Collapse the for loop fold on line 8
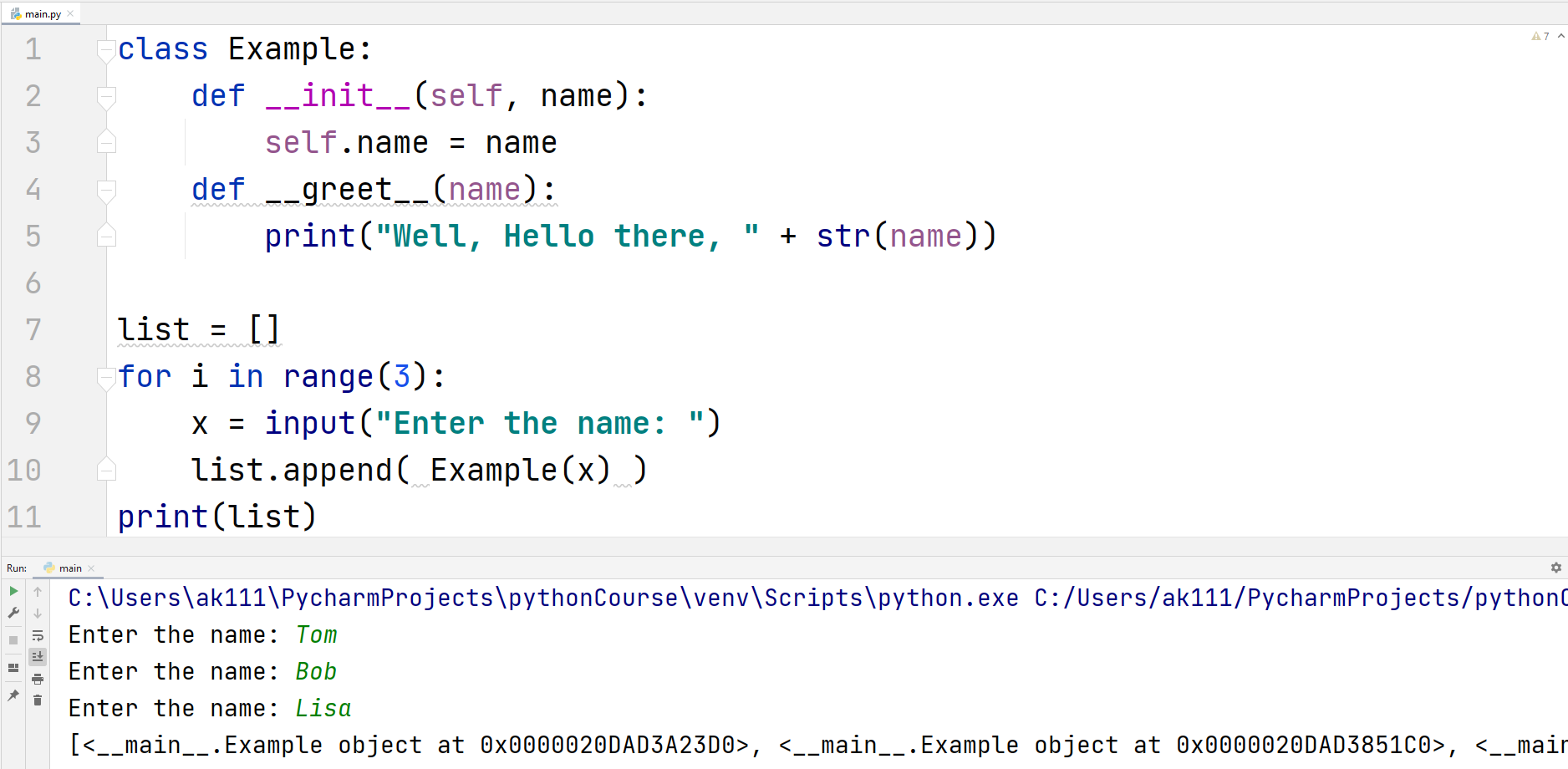The image size is (1568, 769). click(105, 378)
